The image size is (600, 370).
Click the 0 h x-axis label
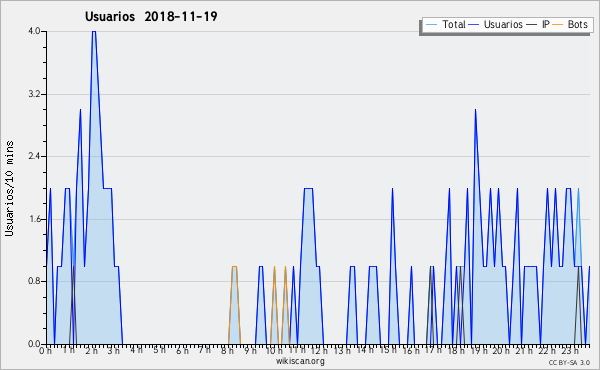click(x=46, y=351)
